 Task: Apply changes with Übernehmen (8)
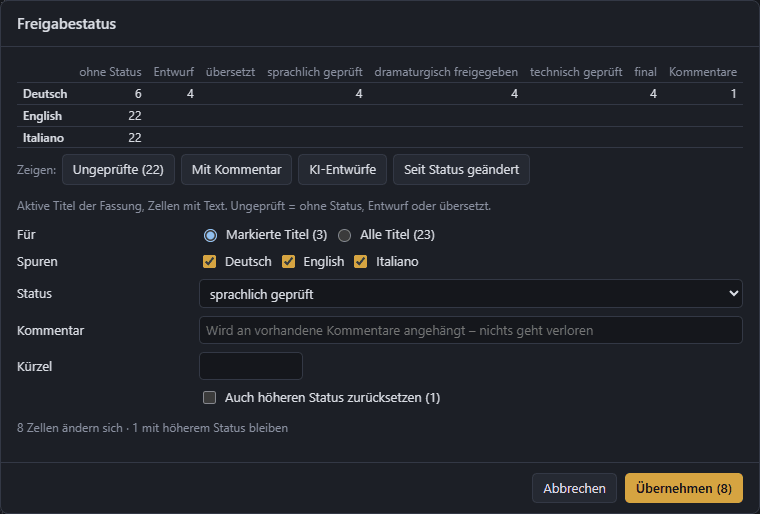click(684, 488)
